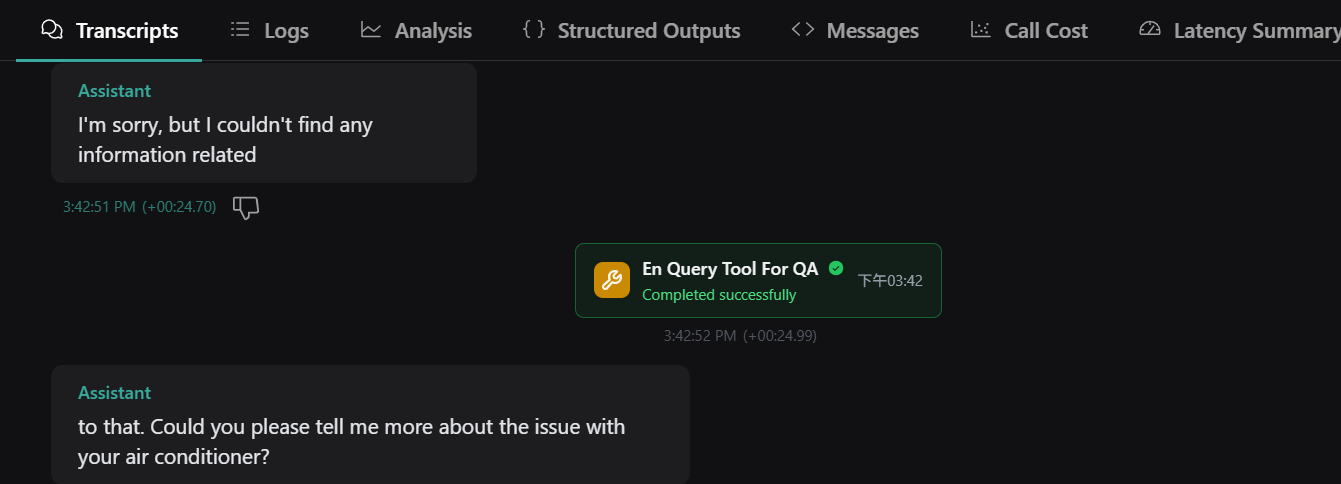Image resolution: width=1341 pixels, height=484 pixels.
Task: View the Latency Summary tab
Action: (1256, 31)
